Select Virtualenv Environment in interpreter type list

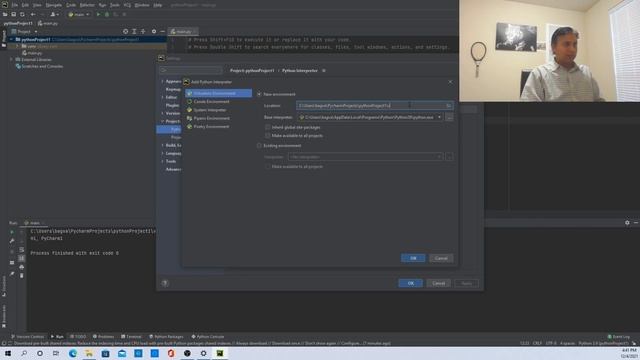pos(218,93)
